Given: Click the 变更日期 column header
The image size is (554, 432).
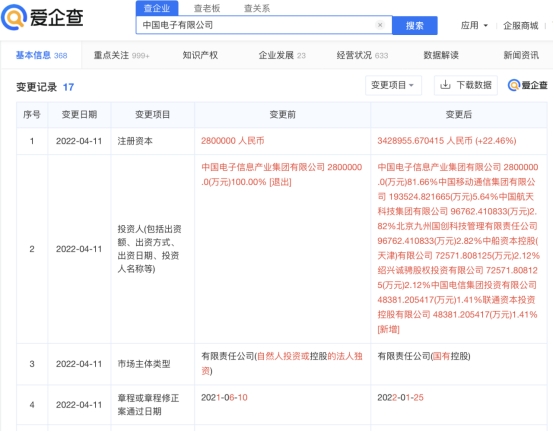Looking at the screenshot, I should pyautogui.click(x=79, y=114).
